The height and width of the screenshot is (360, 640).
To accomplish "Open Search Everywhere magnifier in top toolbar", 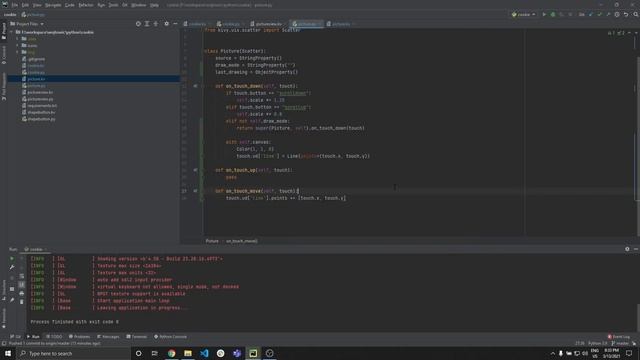I will 636,14.
